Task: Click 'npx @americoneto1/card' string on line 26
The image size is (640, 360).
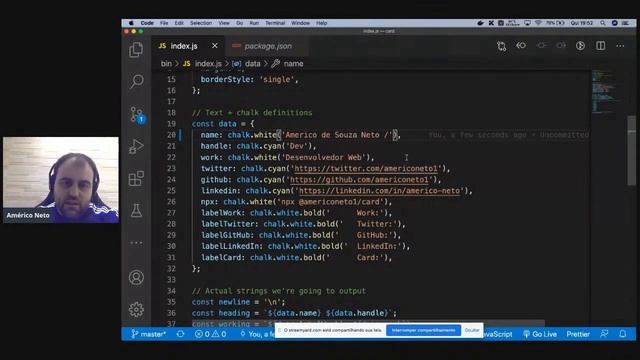Action: point(330,202)
